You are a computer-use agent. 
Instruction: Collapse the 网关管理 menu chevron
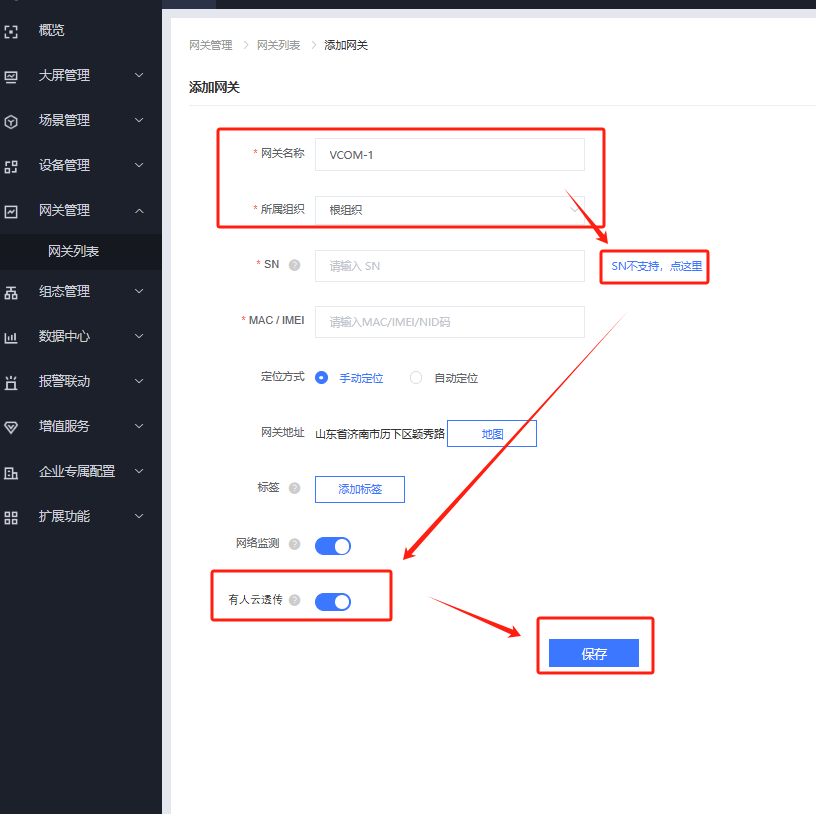[x=139, y=211]
